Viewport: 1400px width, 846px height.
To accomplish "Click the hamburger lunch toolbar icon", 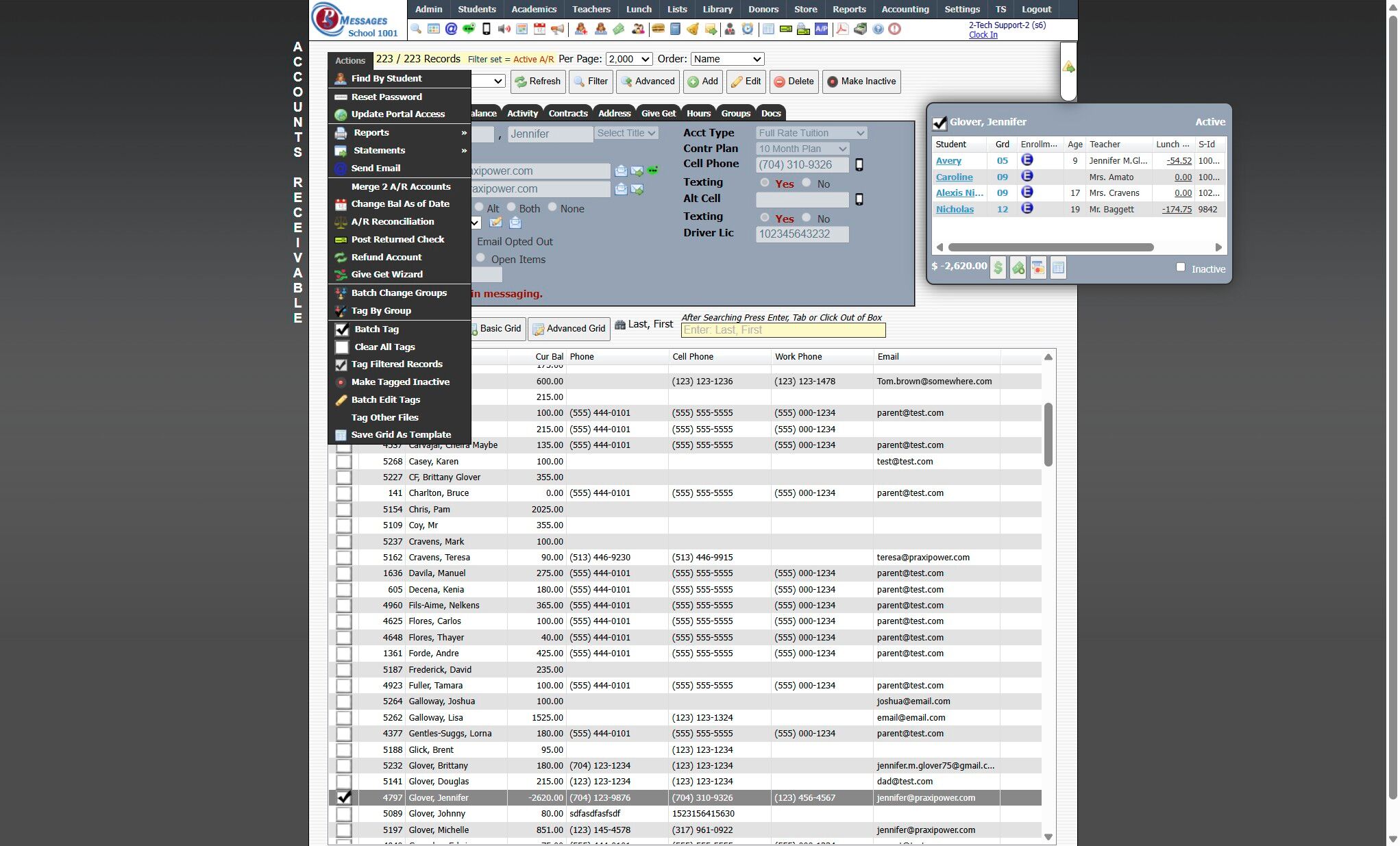I will [x=658, y=29].
